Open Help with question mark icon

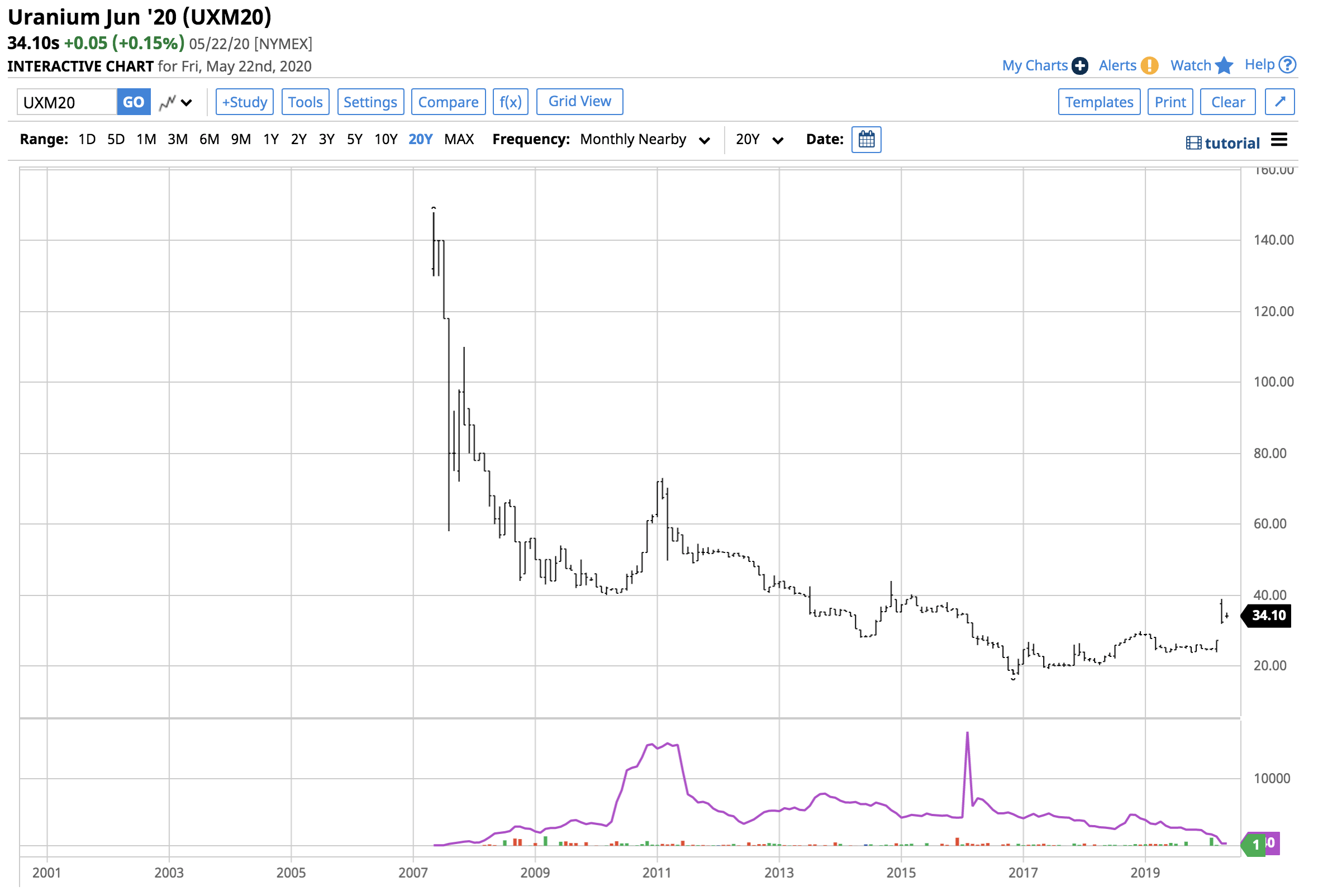click(1288, 64)
